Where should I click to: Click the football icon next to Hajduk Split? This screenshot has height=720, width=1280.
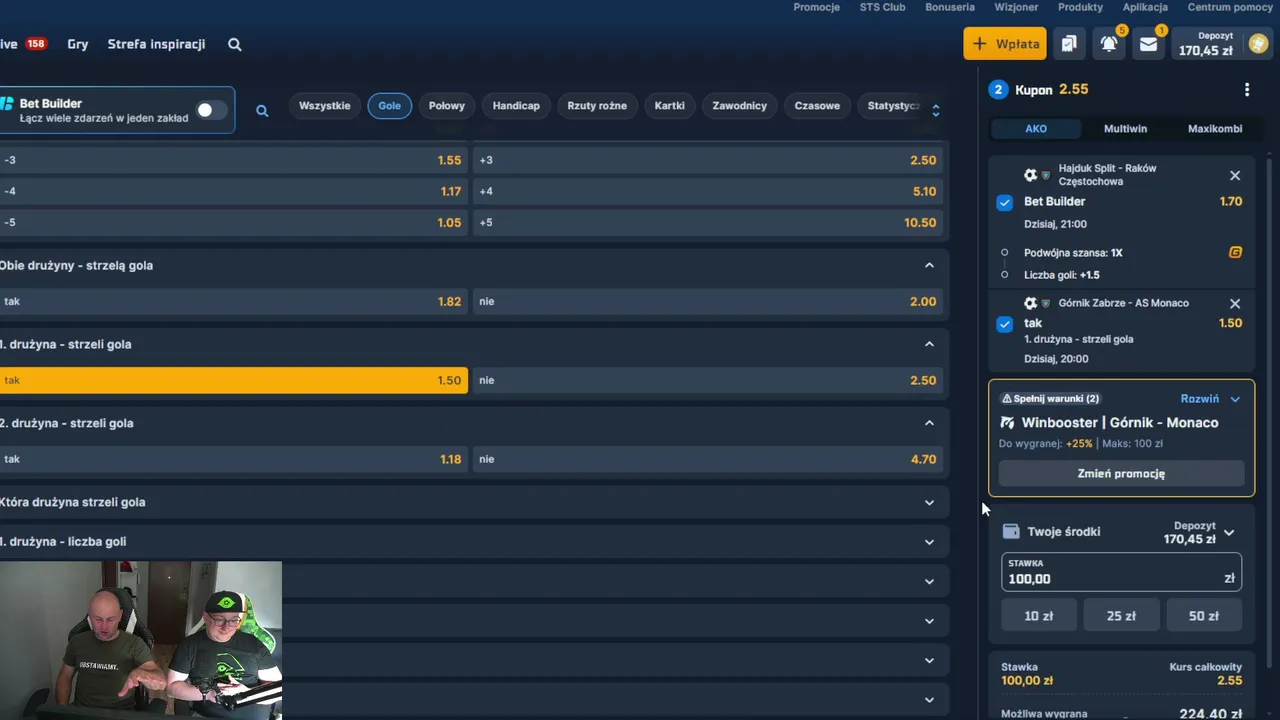[1031, 175]
